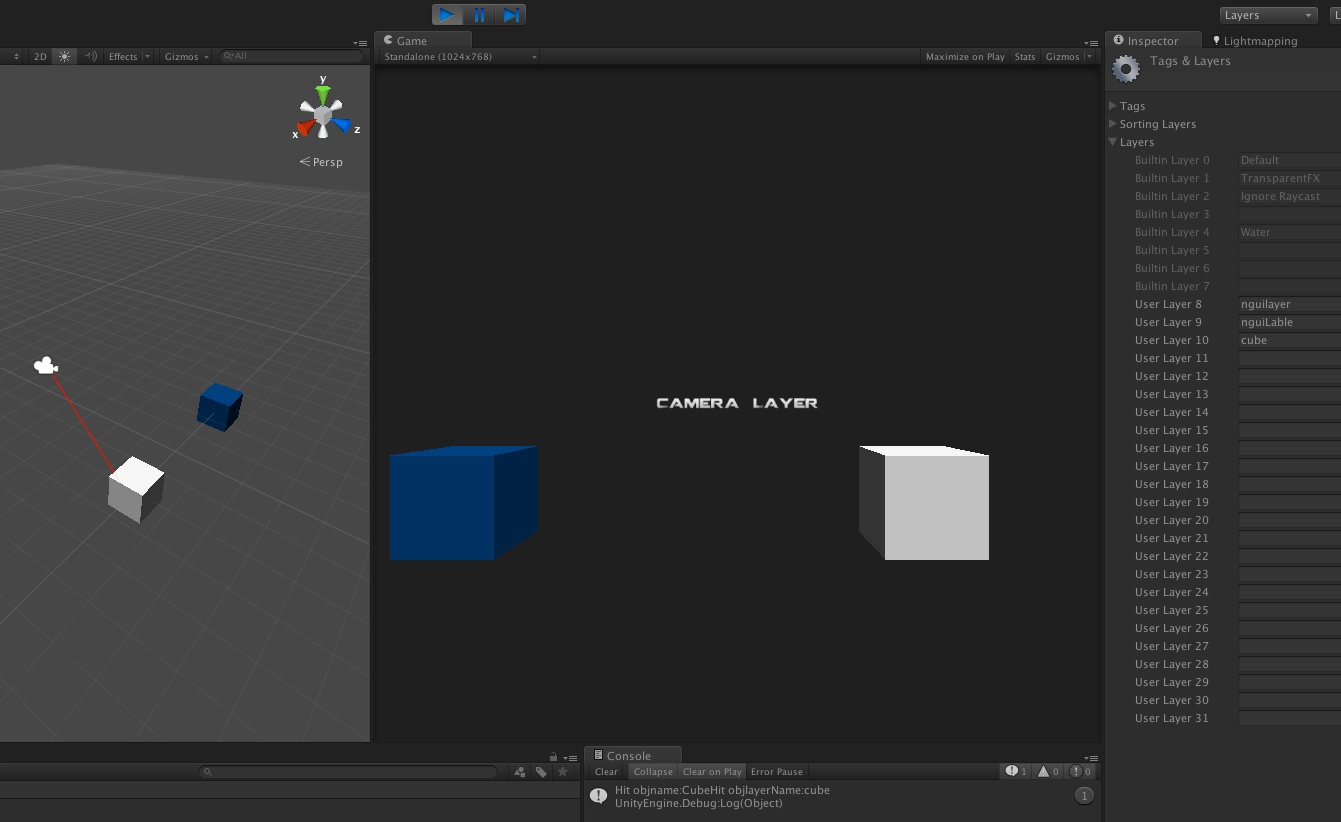
Task: Click the center cube of orientation gizmo
Action: coord(322,116)
